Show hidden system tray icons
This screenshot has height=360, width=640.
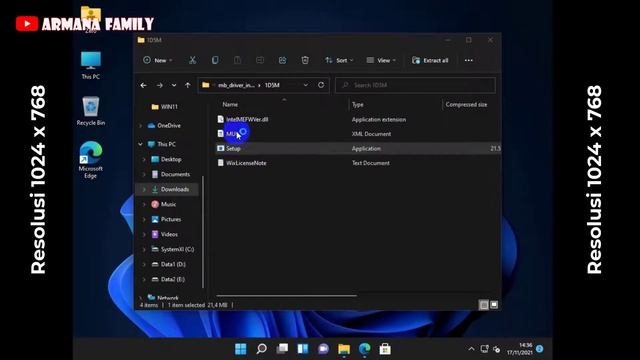click(471, 349)
